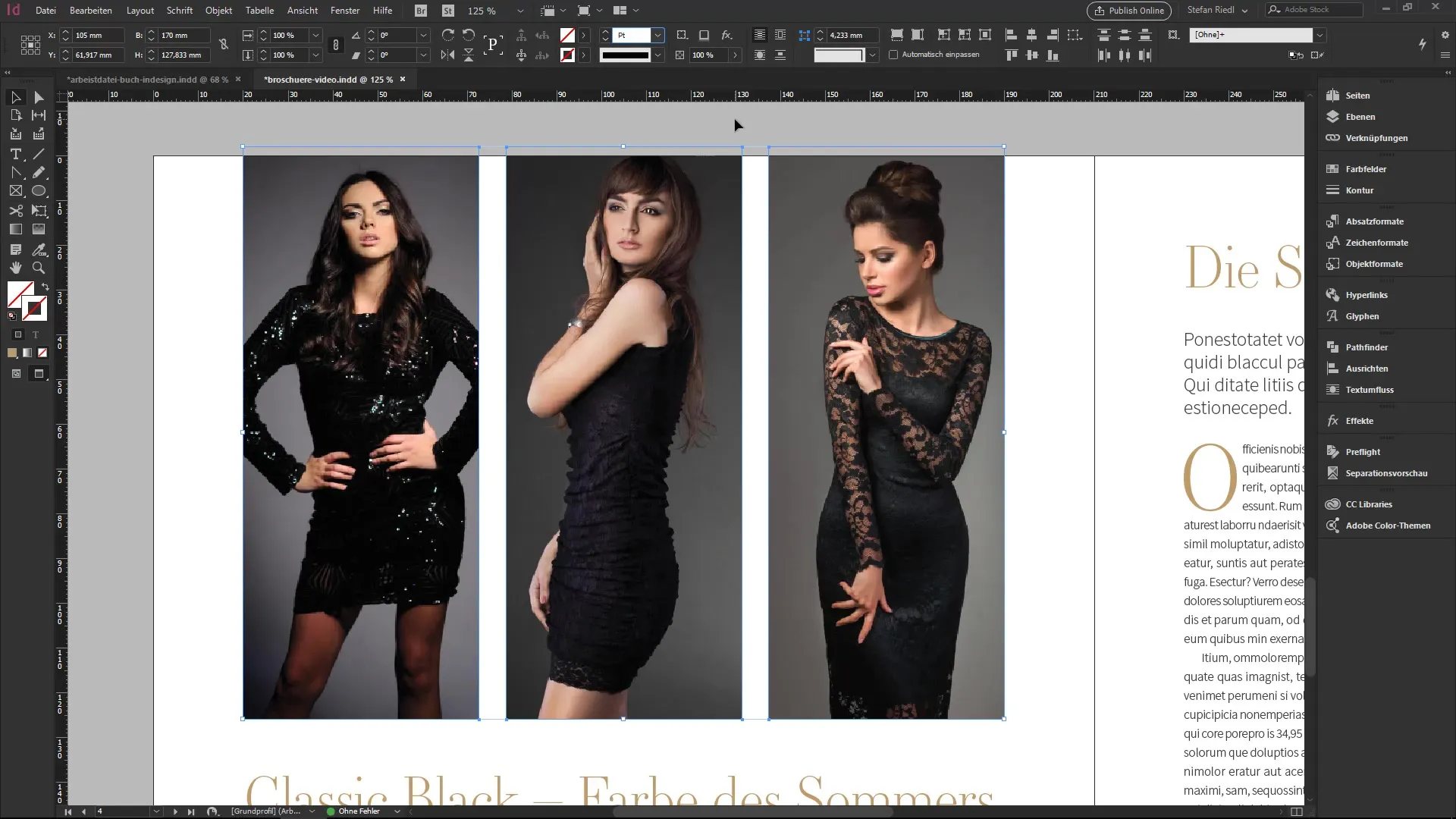Open the Objekt menu
The image size is (1456, 819).
click(218, 11)
